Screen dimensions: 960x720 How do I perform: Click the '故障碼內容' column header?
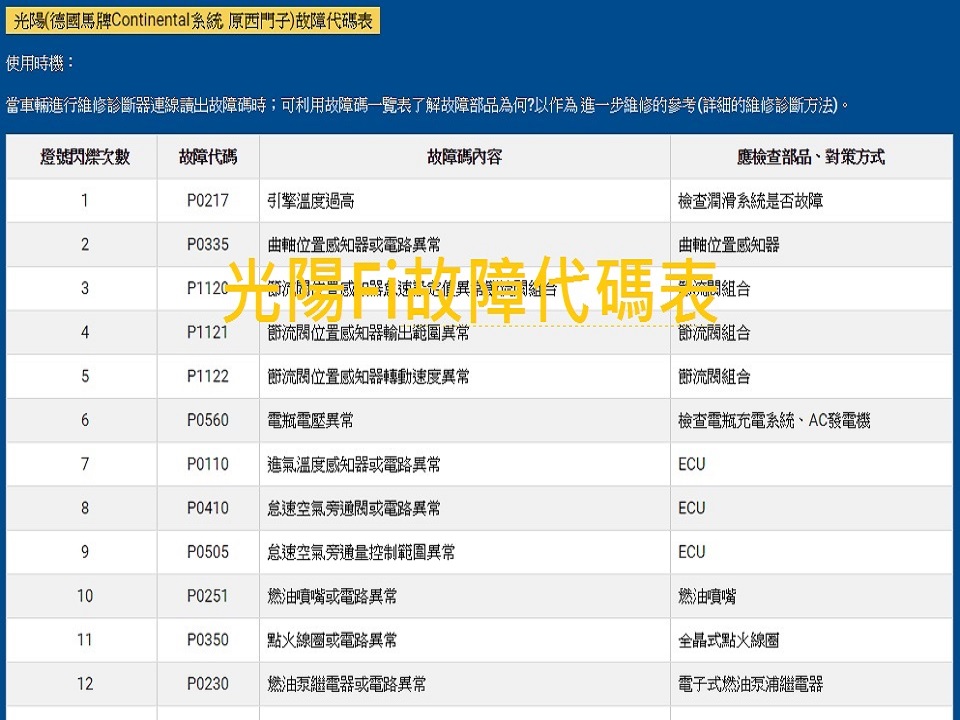click(465, 157)
